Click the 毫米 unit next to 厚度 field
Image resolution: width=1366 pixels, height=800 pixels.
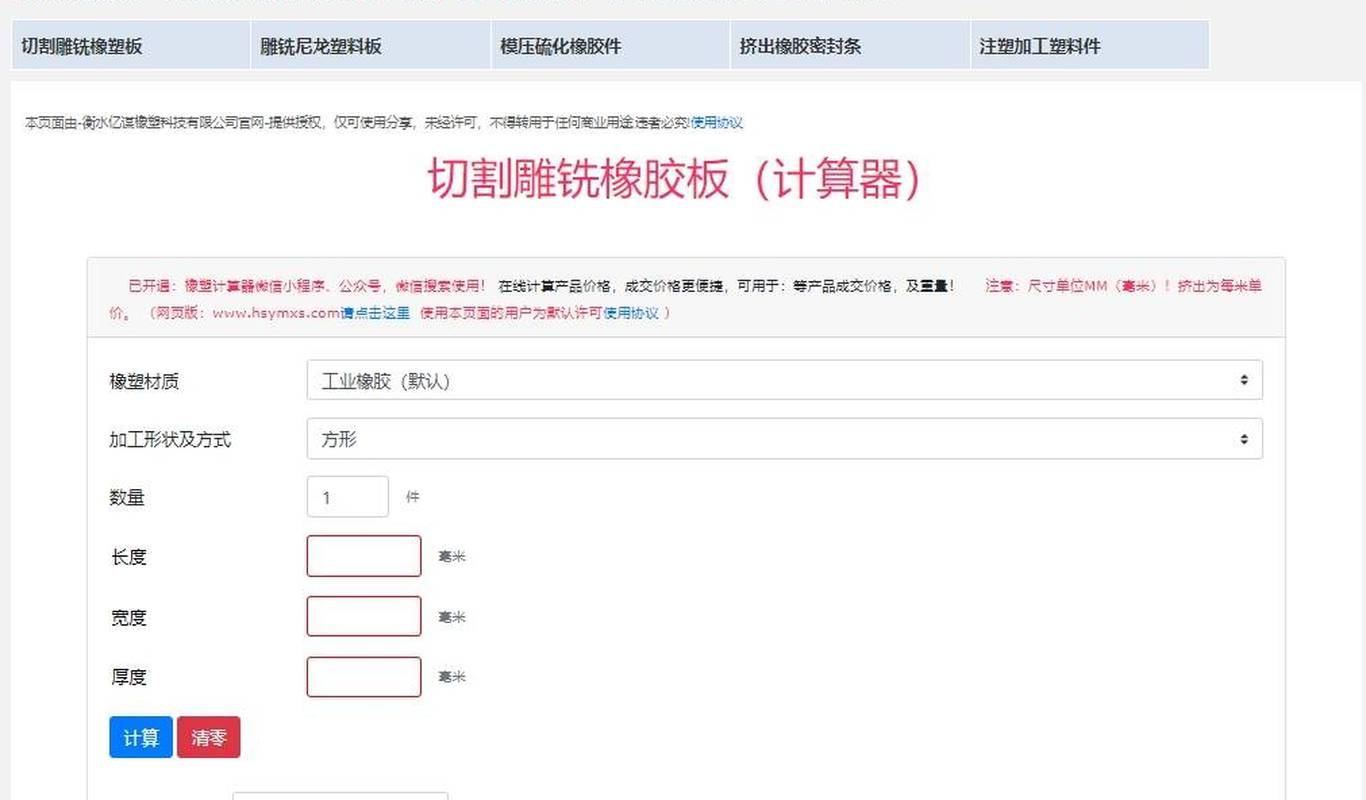pos(452,677)
